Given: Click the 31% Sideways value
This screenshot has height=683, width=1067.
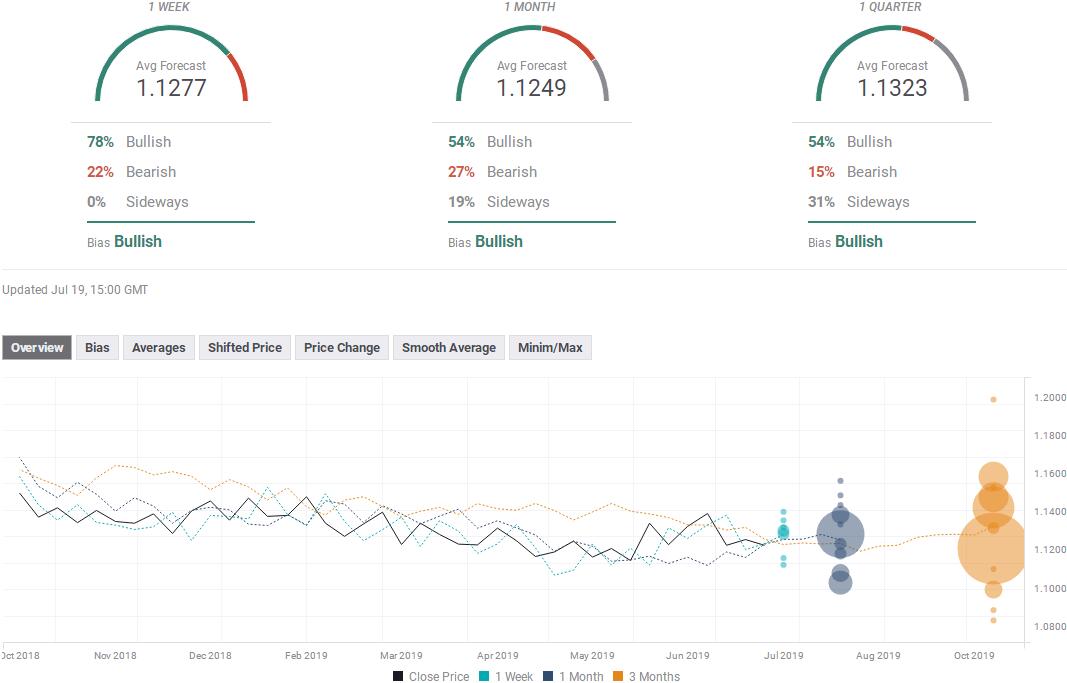Looking at the screenshot, I should [821, 201].
